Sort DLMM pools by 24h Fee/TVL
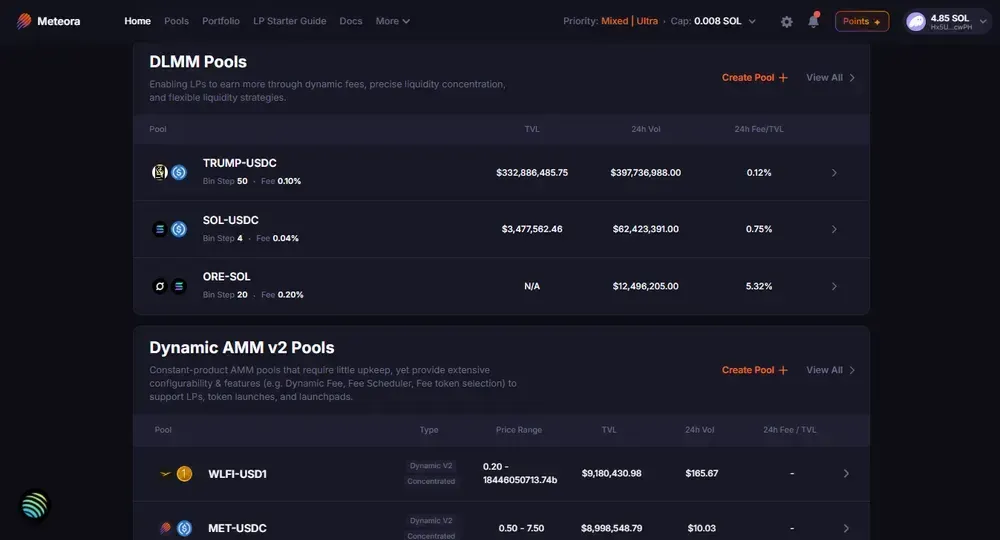 click(759, 129)
